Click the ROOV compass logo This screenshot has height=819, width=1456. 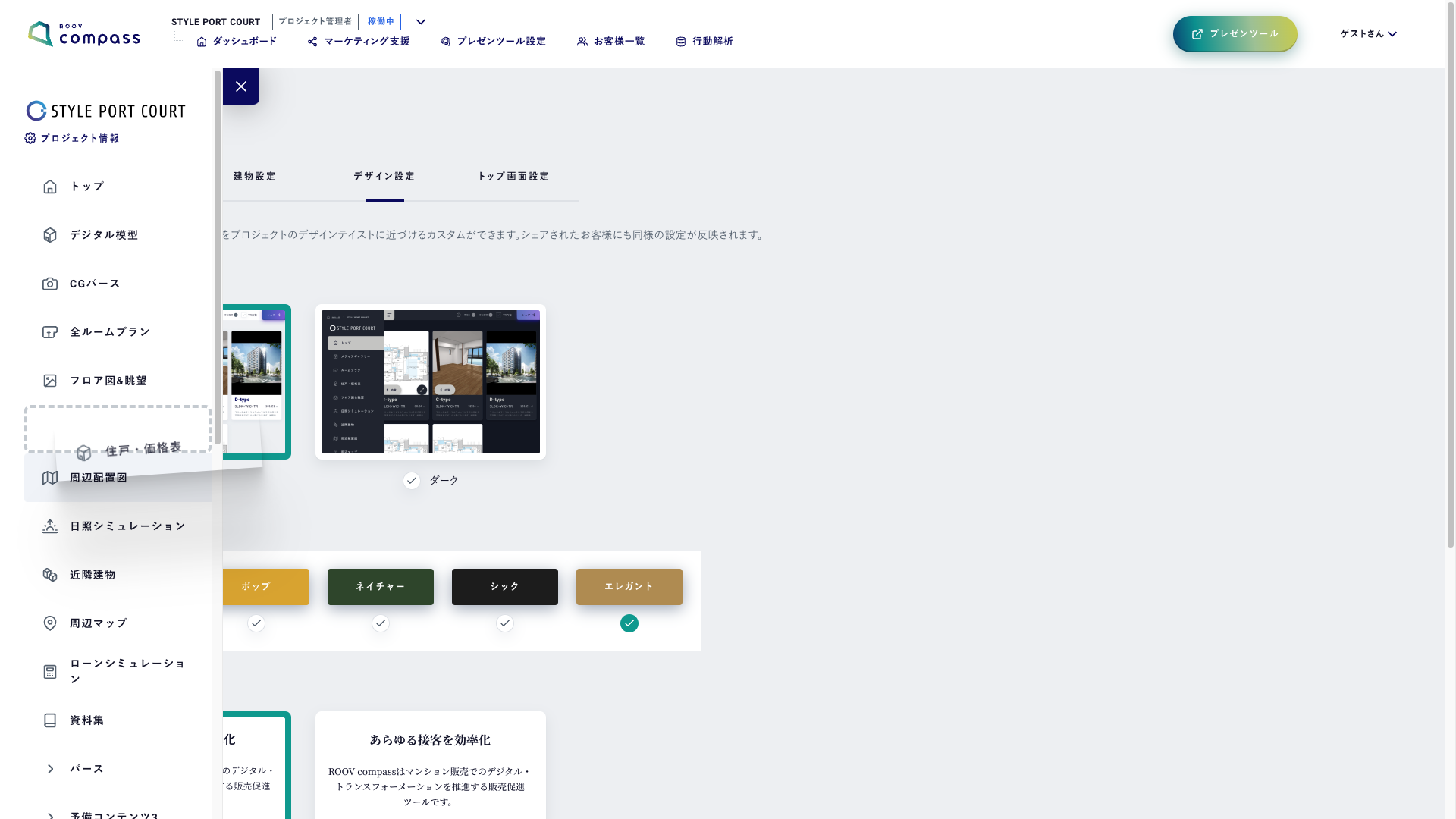(84, 34)
